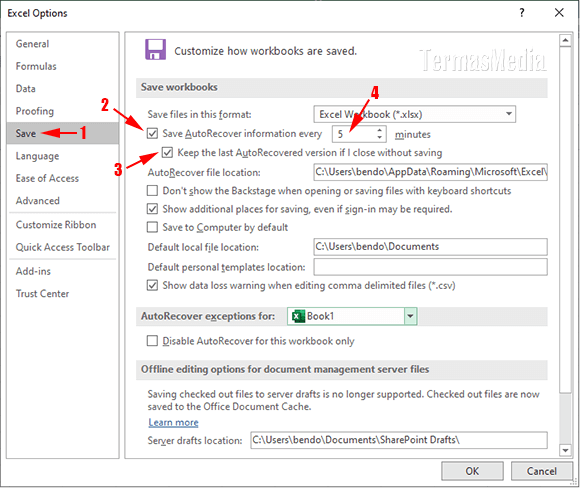The height and width of the screenshot is (488, 580).
Task: Select the Advanced category
Action: coord(38,201)
